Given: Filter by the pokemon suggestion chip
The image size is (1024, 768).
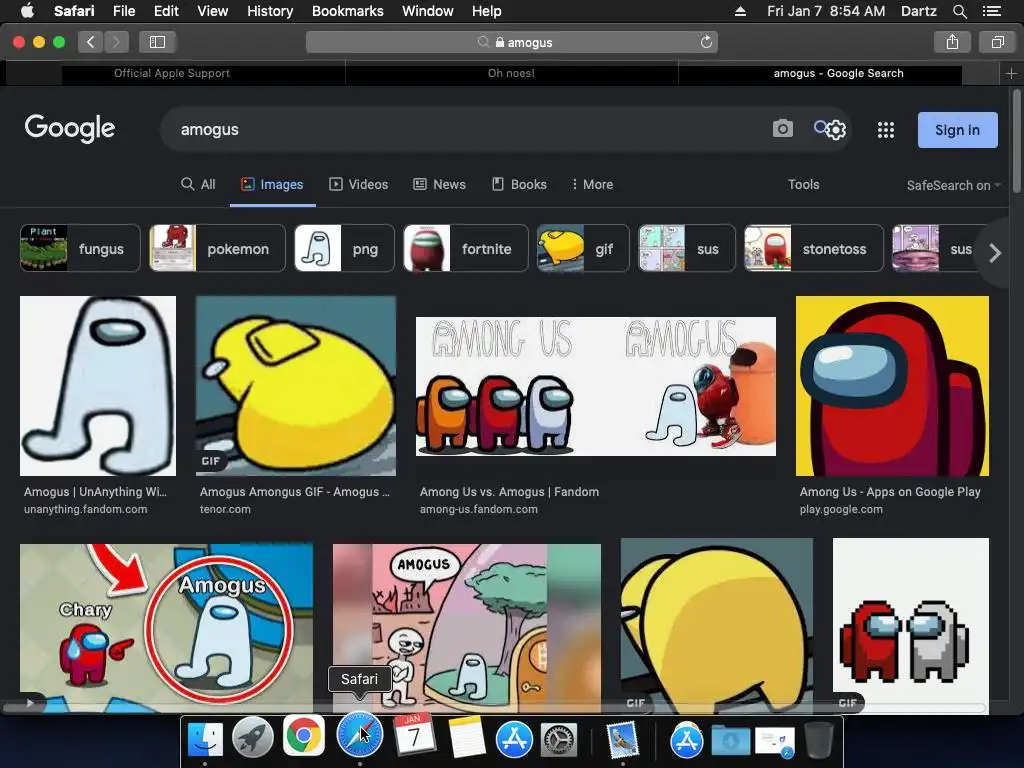Looking at the screenshot, I should coord(217,248).
